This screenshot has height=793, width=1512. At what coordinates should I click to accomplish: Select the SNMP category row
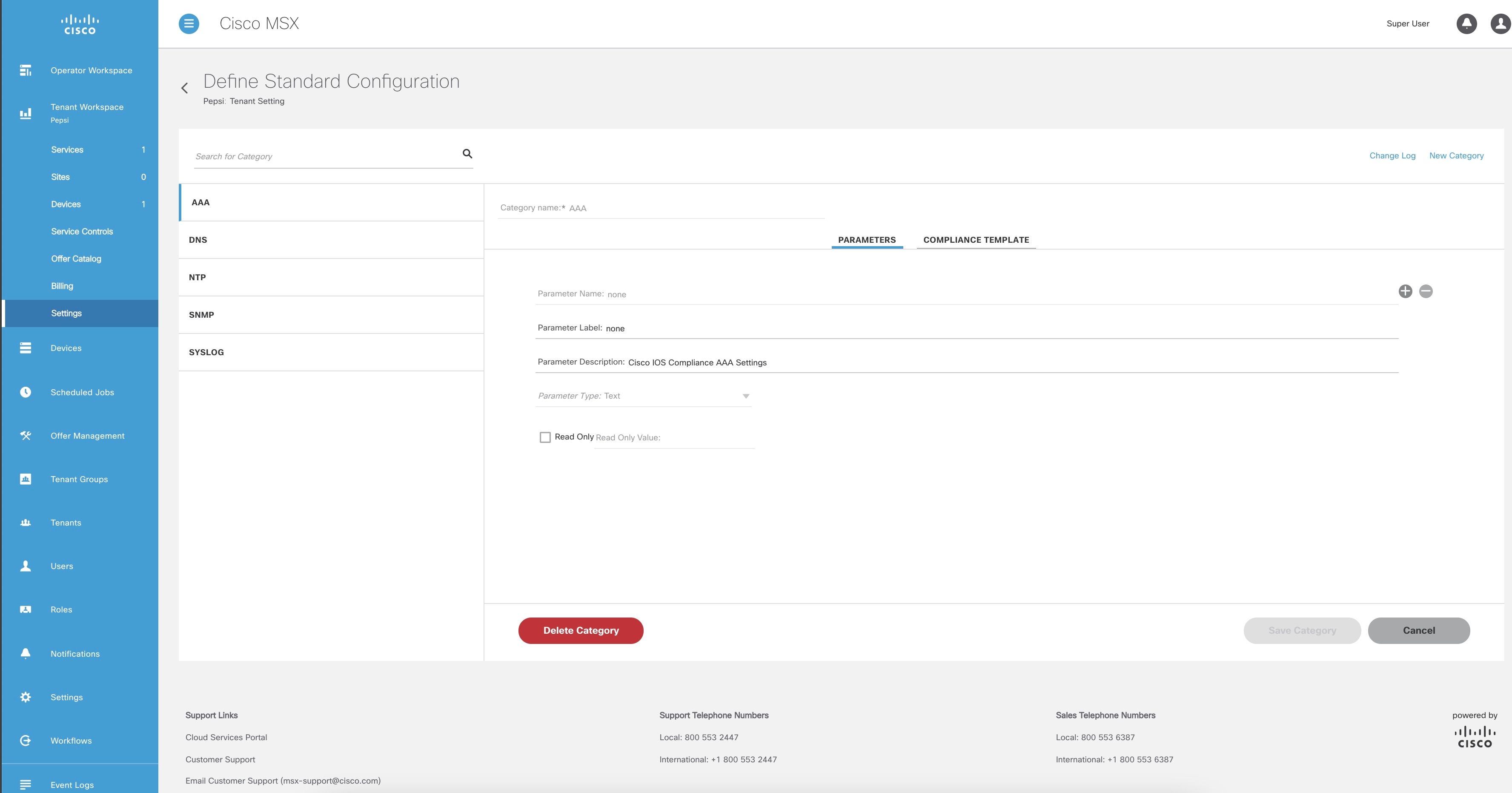click(x=331, y=315)
